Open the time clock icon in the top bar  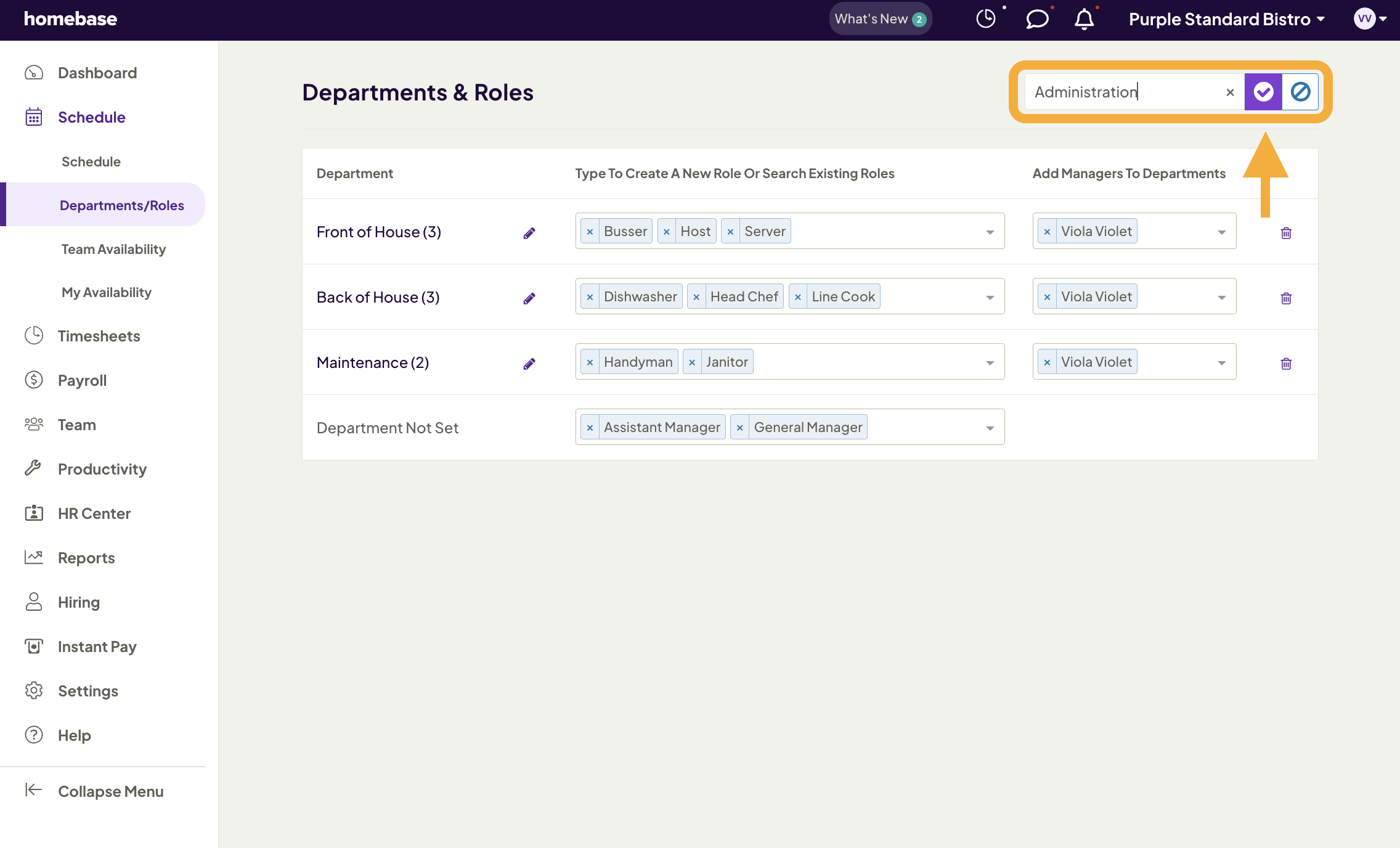coord(986,18)
